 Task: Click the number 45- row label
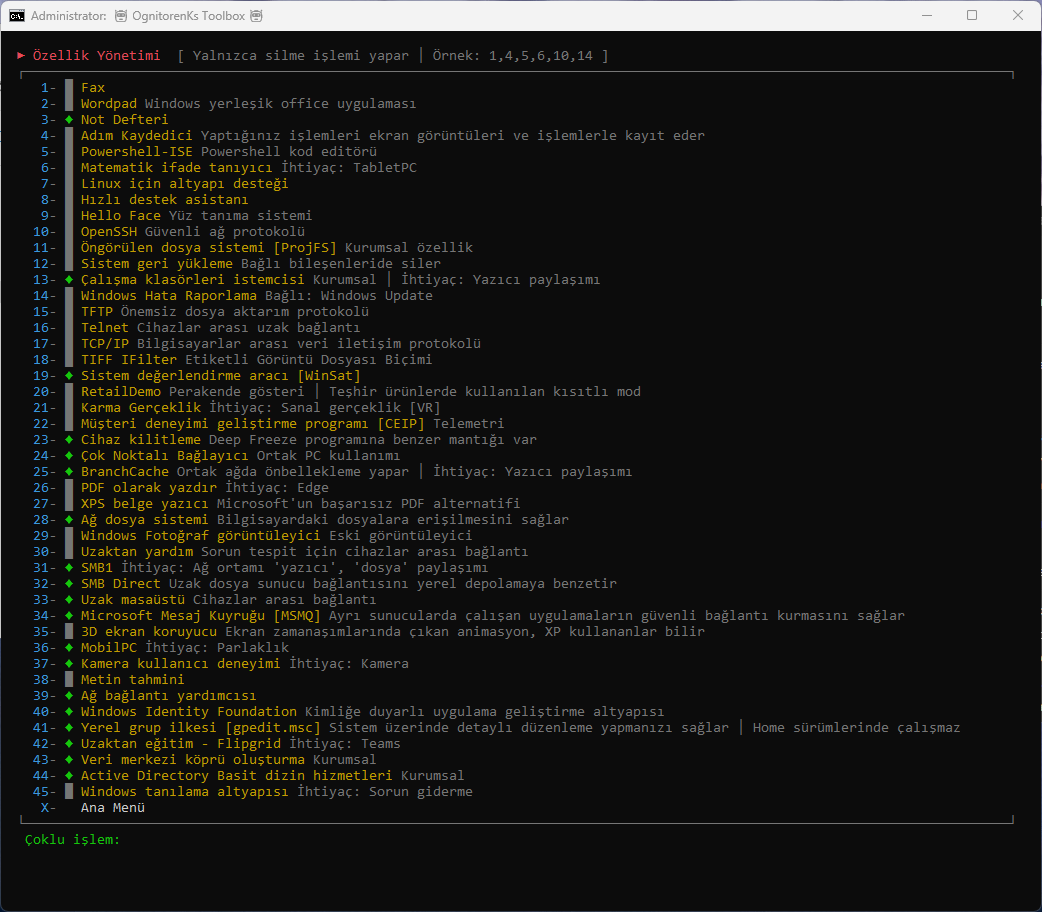[45, 792]
